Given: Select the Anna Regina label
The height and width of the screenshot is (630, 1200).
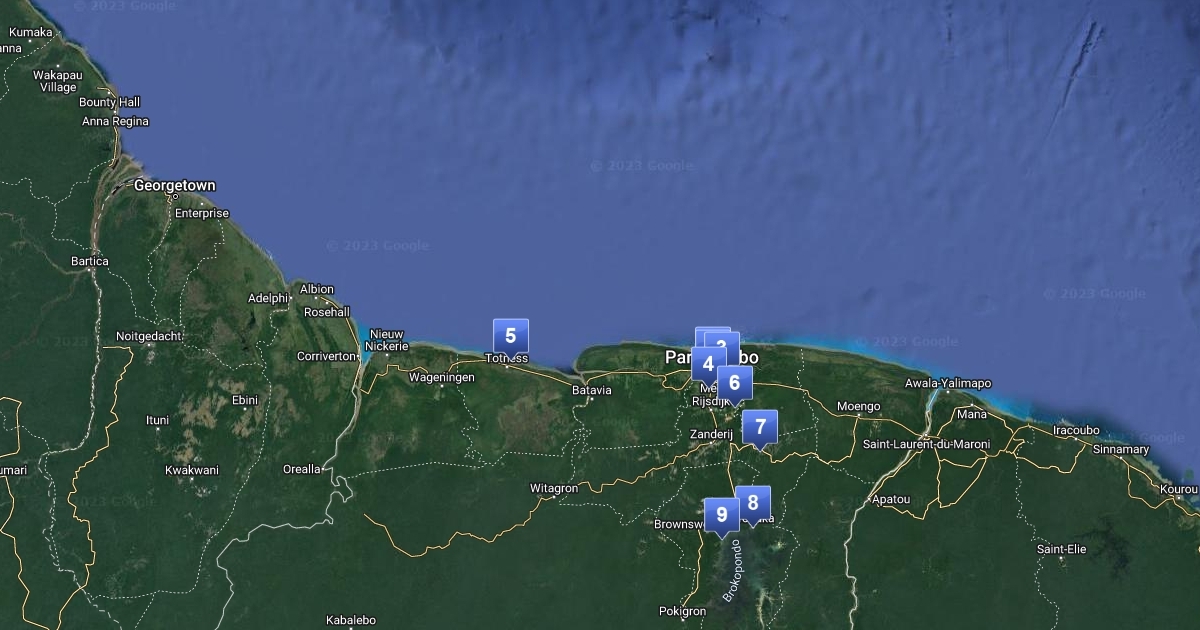Looking at the screenshot, I should tap(115, 122).
